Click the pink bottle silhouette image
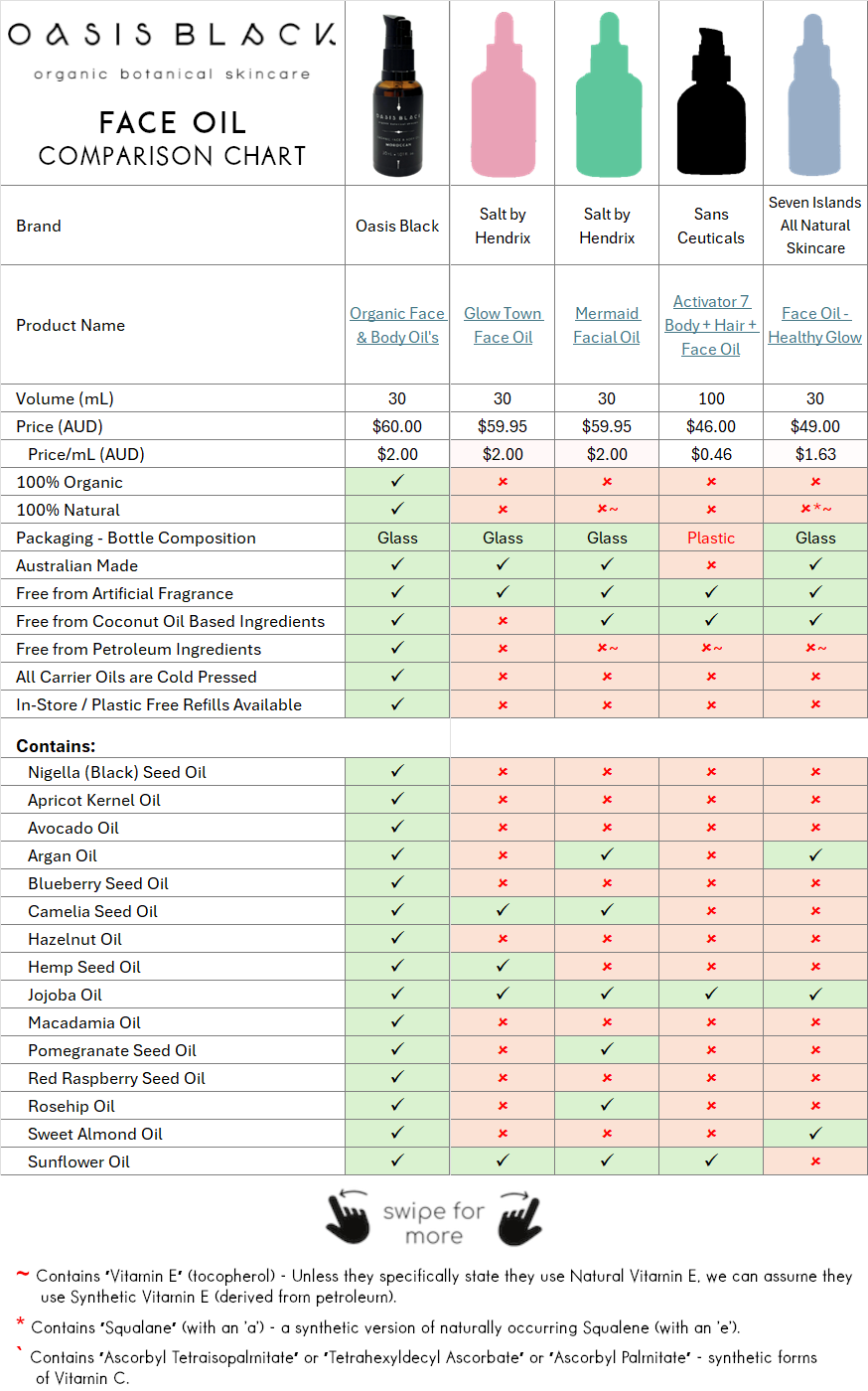This screenshot has width=868, height=1391. point(503,96)
